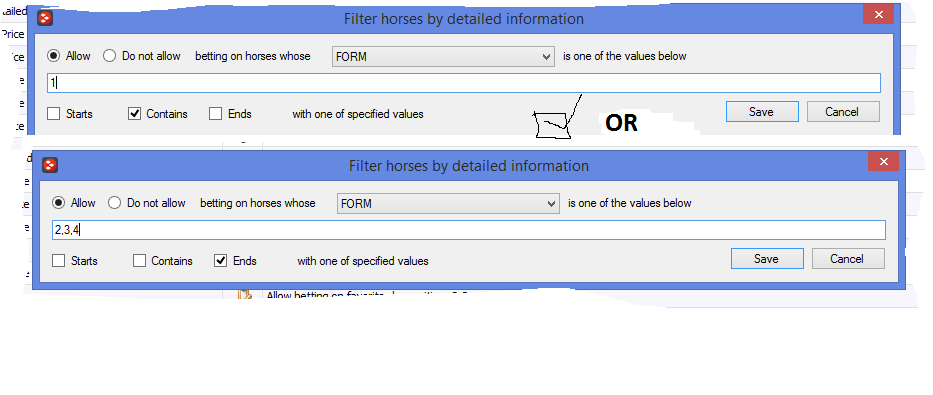Select Do not allow radio in upper dialog
Viewport: 933px width, 395px height.
click(109, 56)
